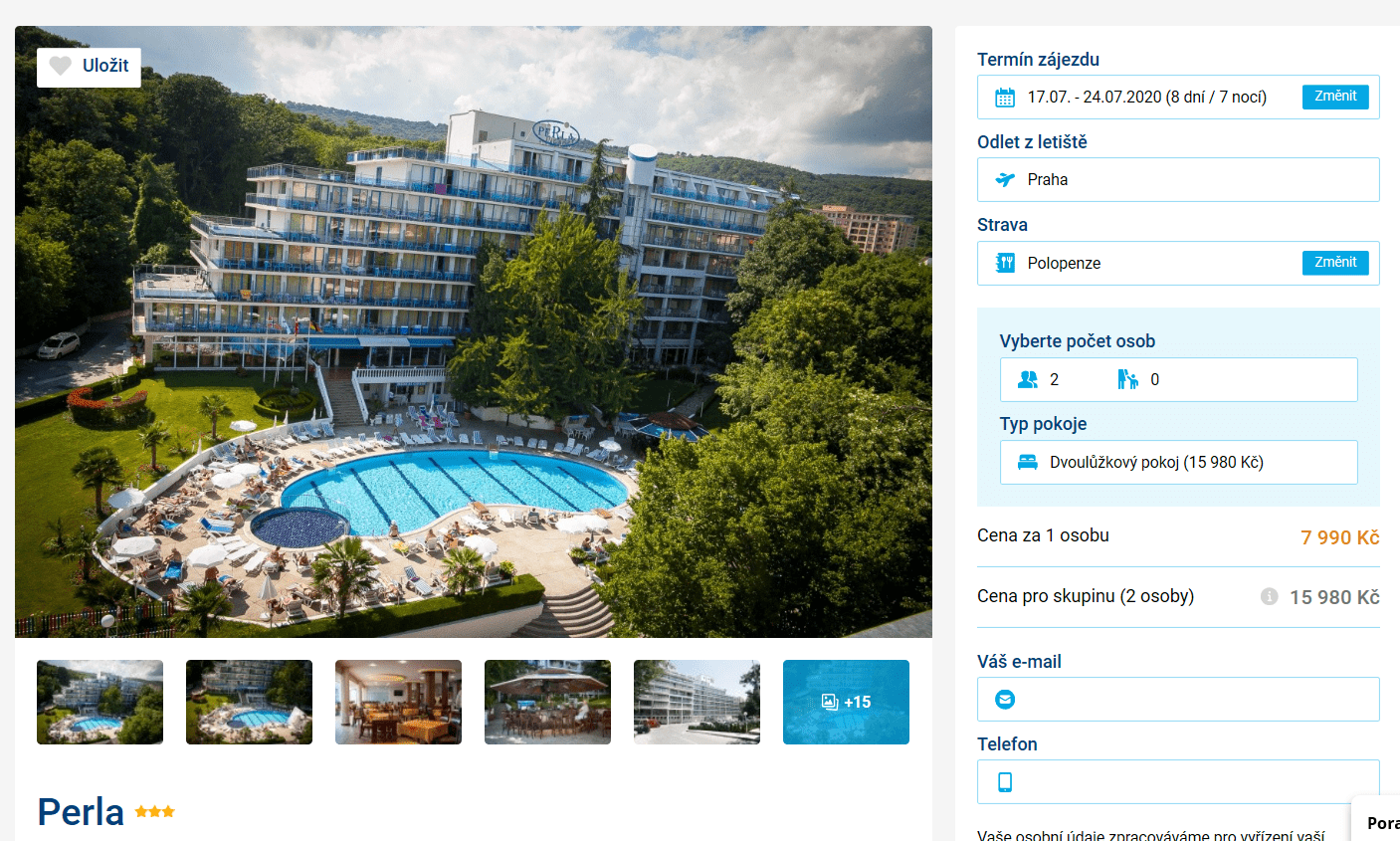Viewport: 1400px width, 841px height.
Task: Click the info icon beside group price
Action: (x=1269, y=596)
